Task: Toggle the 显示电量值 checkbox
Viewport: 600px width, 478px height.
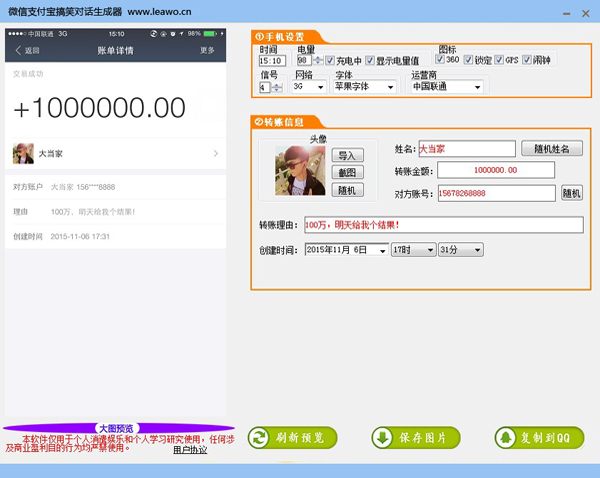Action: (370, 60)
